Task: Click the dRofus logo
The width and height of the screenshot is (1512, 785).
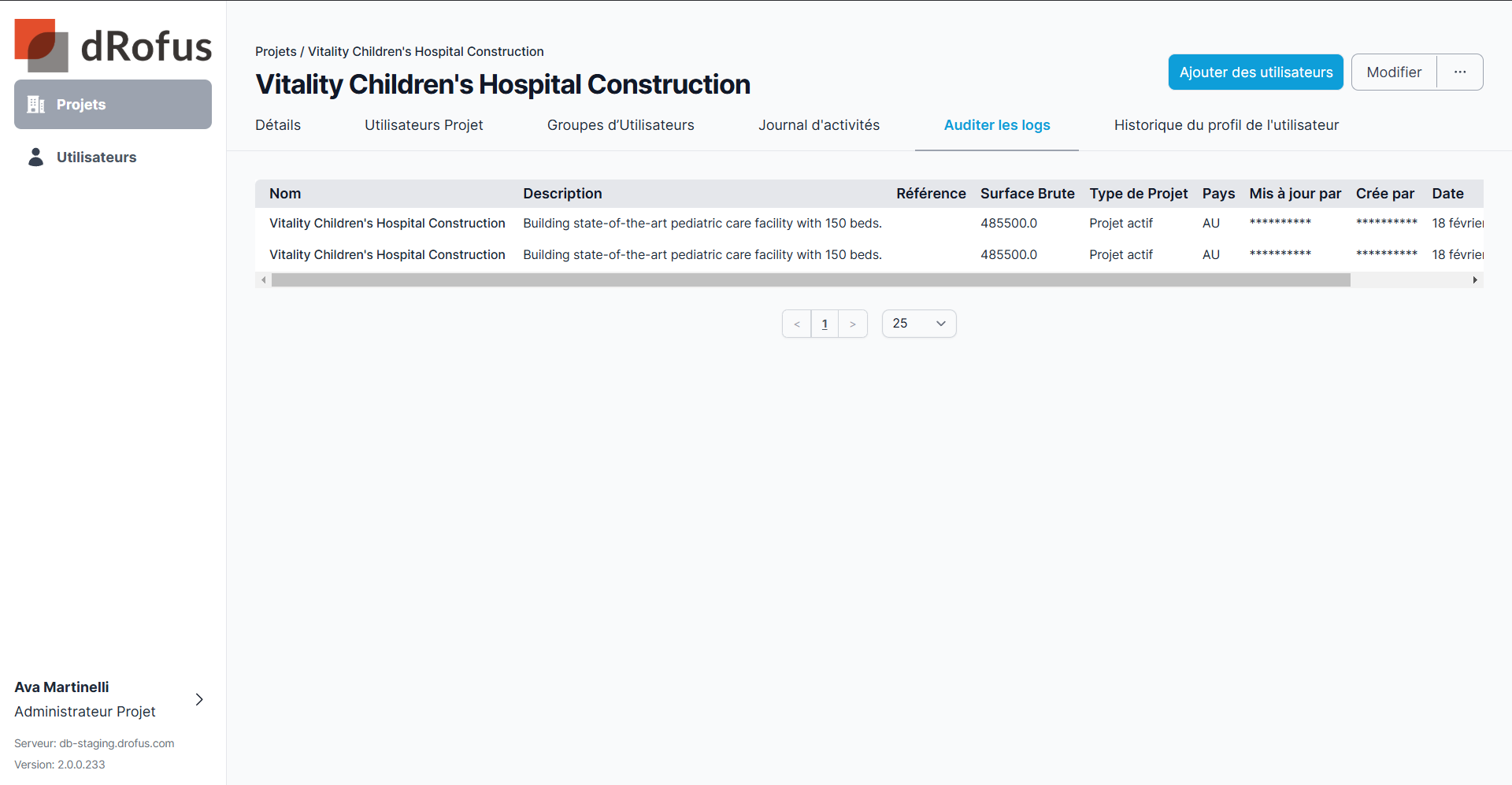Action: (x=113, y=45)
